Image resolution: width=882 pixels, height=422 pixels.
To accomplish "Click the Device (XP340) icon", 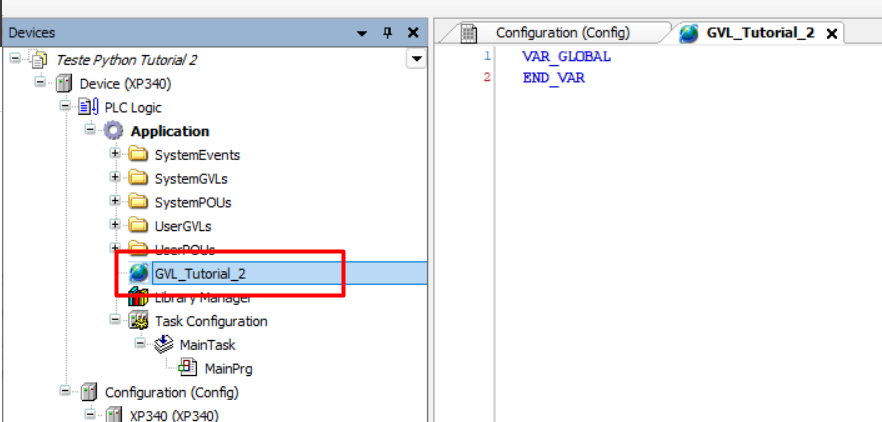I will (64, 83).
